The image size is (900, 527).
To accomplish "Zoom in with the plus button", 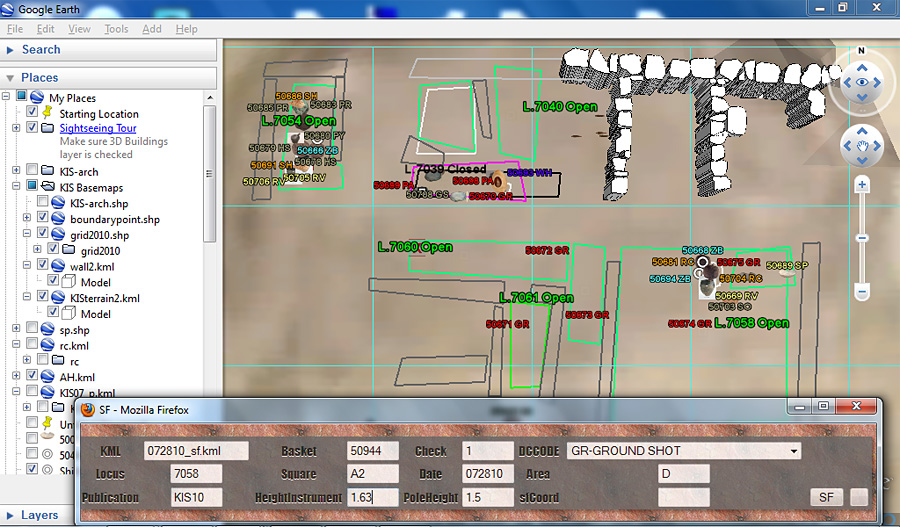I will click(862, 185).
